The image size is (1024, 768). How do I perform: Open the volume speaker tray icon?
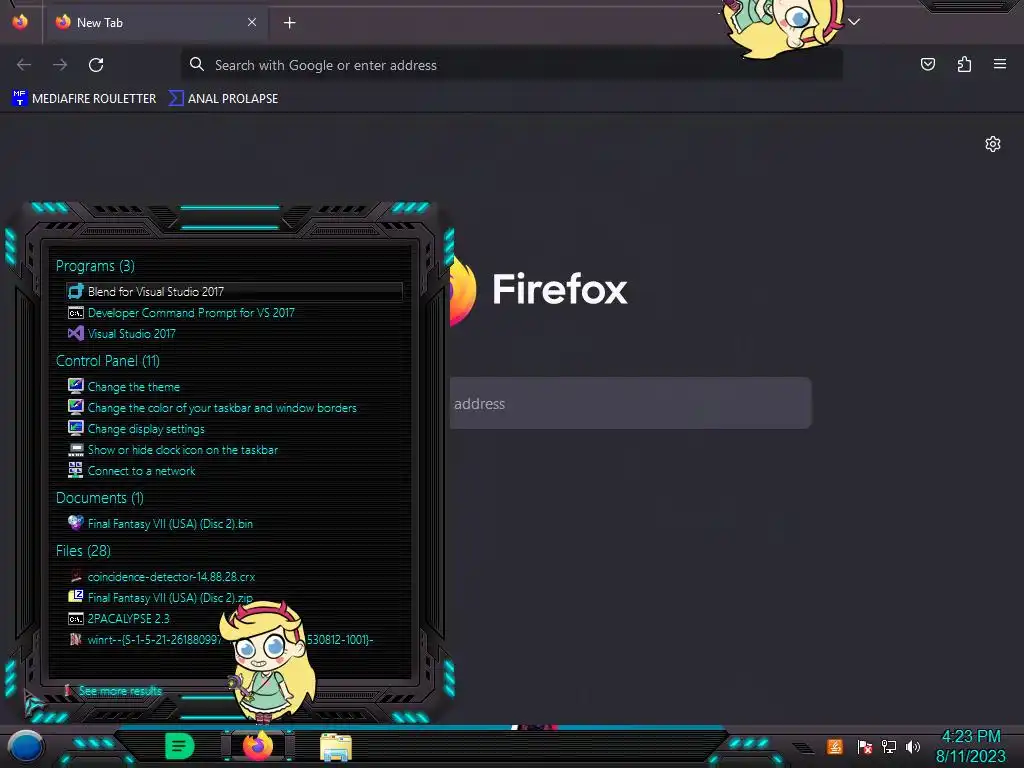912,746
